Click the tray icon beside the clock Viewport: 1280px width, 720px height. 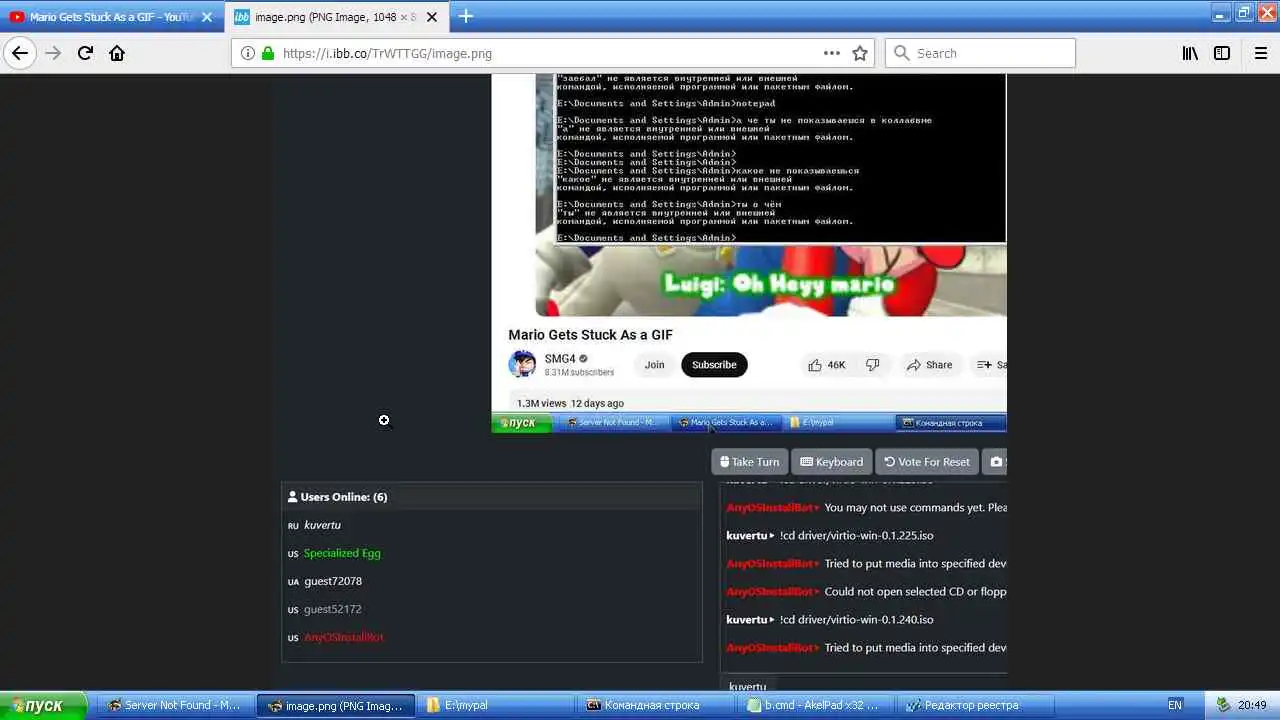(1224, 705)
